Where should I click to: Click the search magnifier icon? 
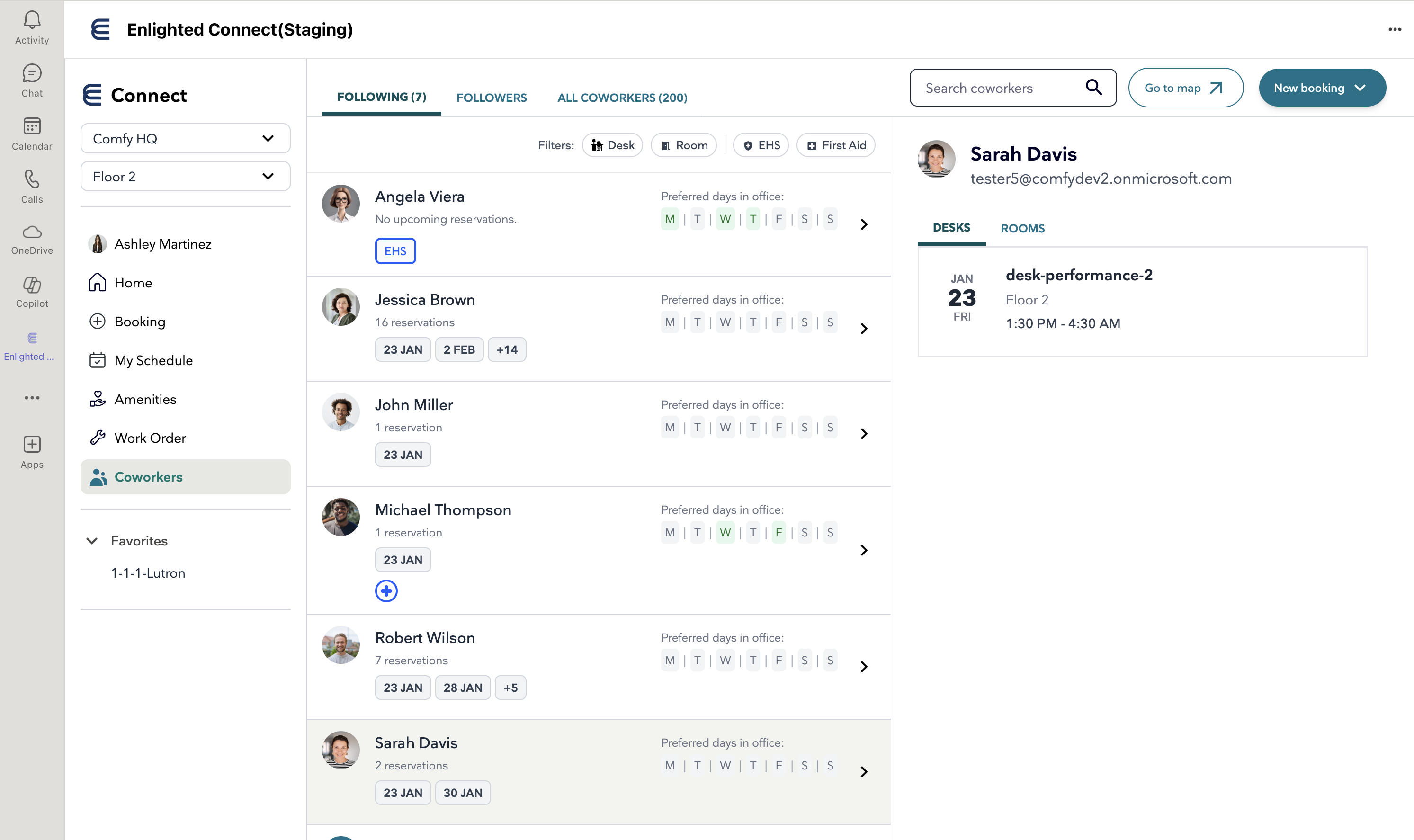(1093, 88)
